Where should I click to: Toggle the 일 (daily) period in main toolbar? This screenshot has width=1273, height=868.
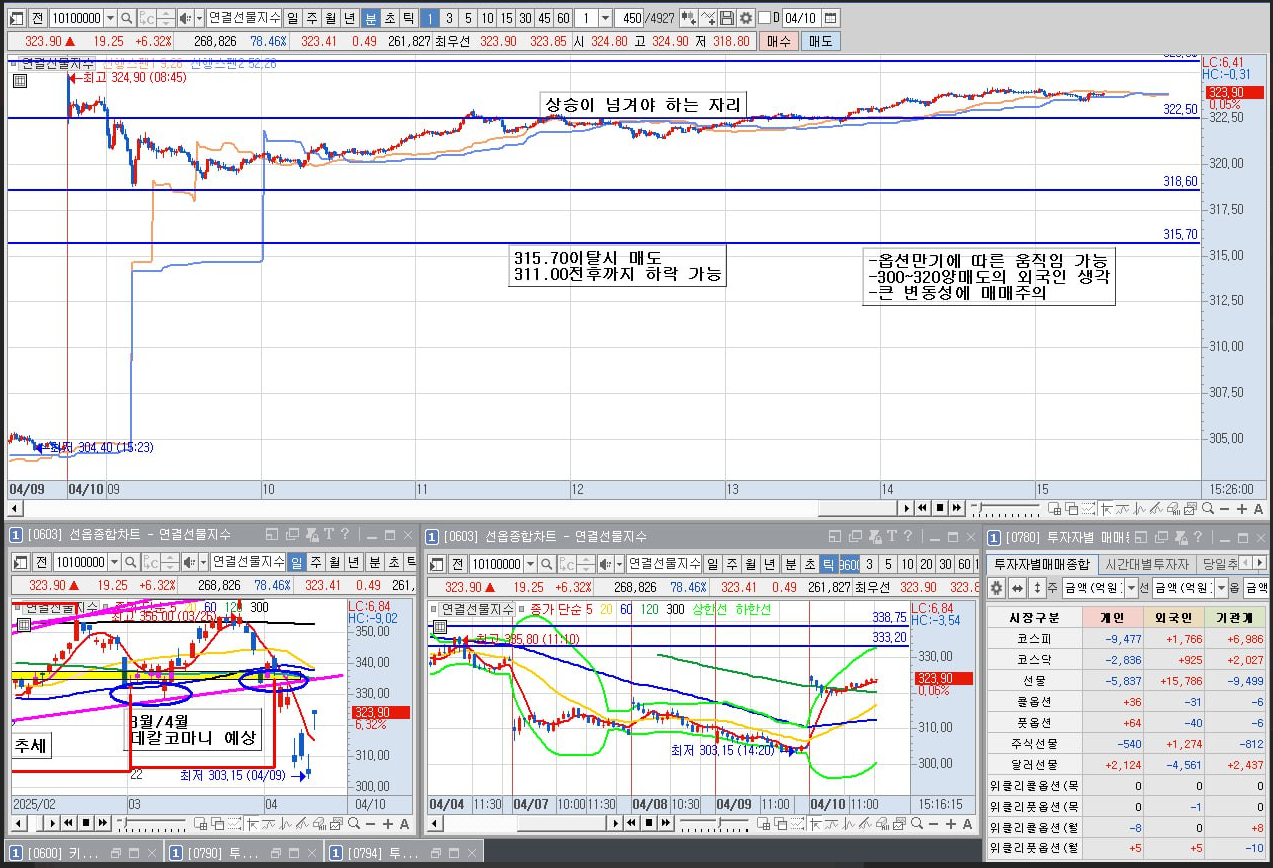pyautogui.click(x=292, y=18)
